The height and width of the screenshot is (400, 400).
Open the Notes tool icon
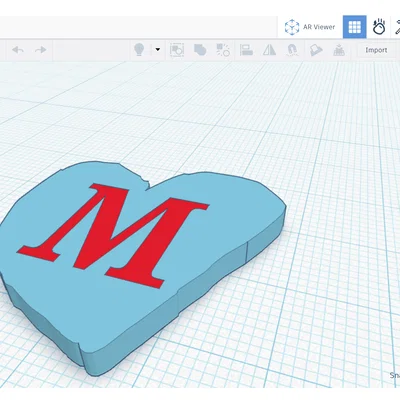click(x=316, y=50)
